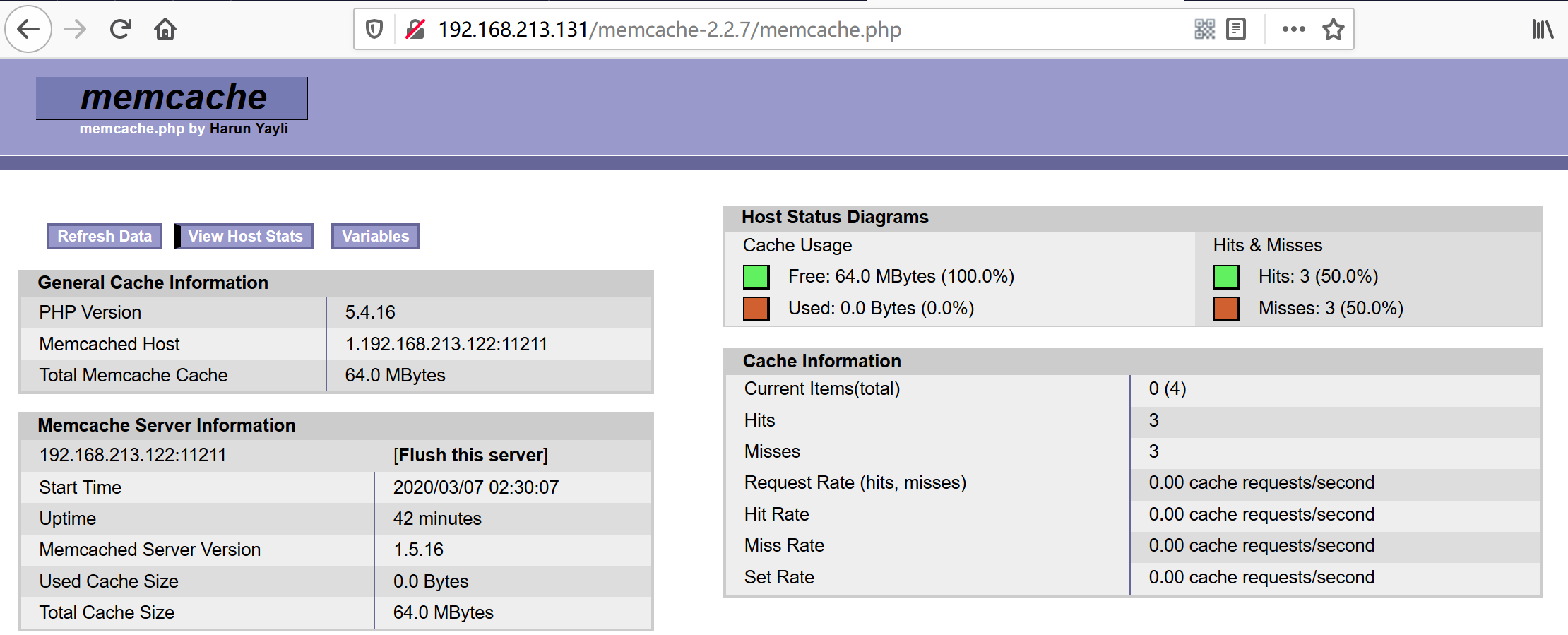This screenshot has width=1568, height=635.
Task: Click the Memcache Server Information heading
Action: pyautogui.click(x=167, y=425)
